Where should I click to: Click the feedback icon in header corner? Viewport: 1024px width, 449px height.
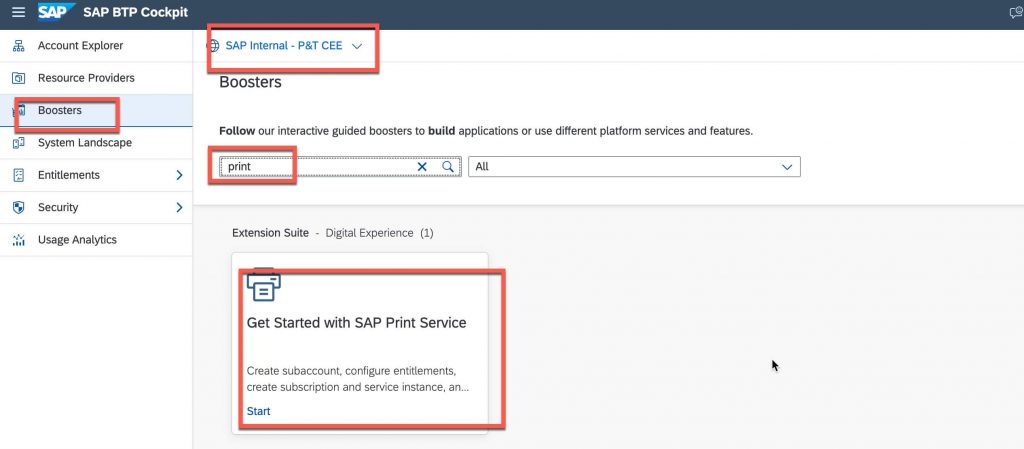(1016, 12)
